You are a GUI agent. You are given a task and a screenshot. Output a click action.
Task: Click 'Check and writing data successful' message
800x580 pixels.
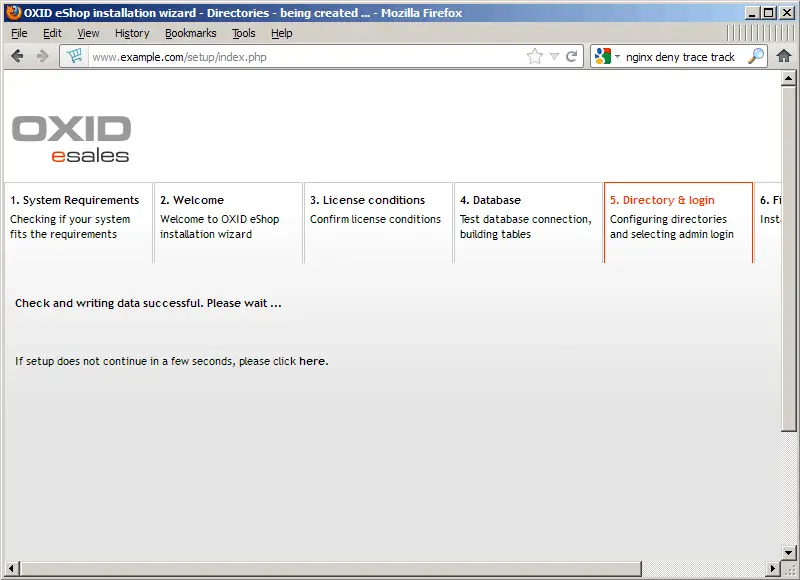[x=148, y=303]
